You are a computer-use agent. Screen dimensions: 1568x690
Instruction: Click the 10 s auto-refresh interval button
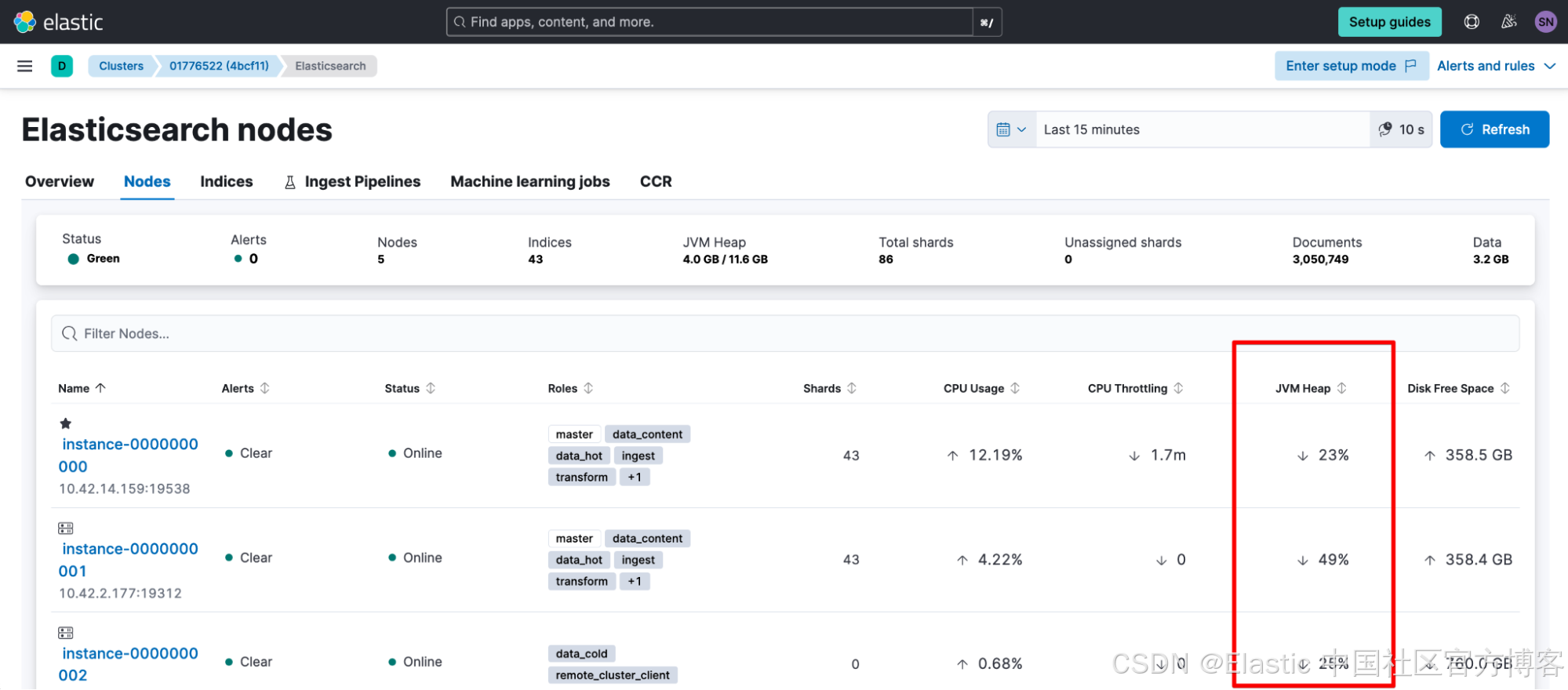(1401, 129)
